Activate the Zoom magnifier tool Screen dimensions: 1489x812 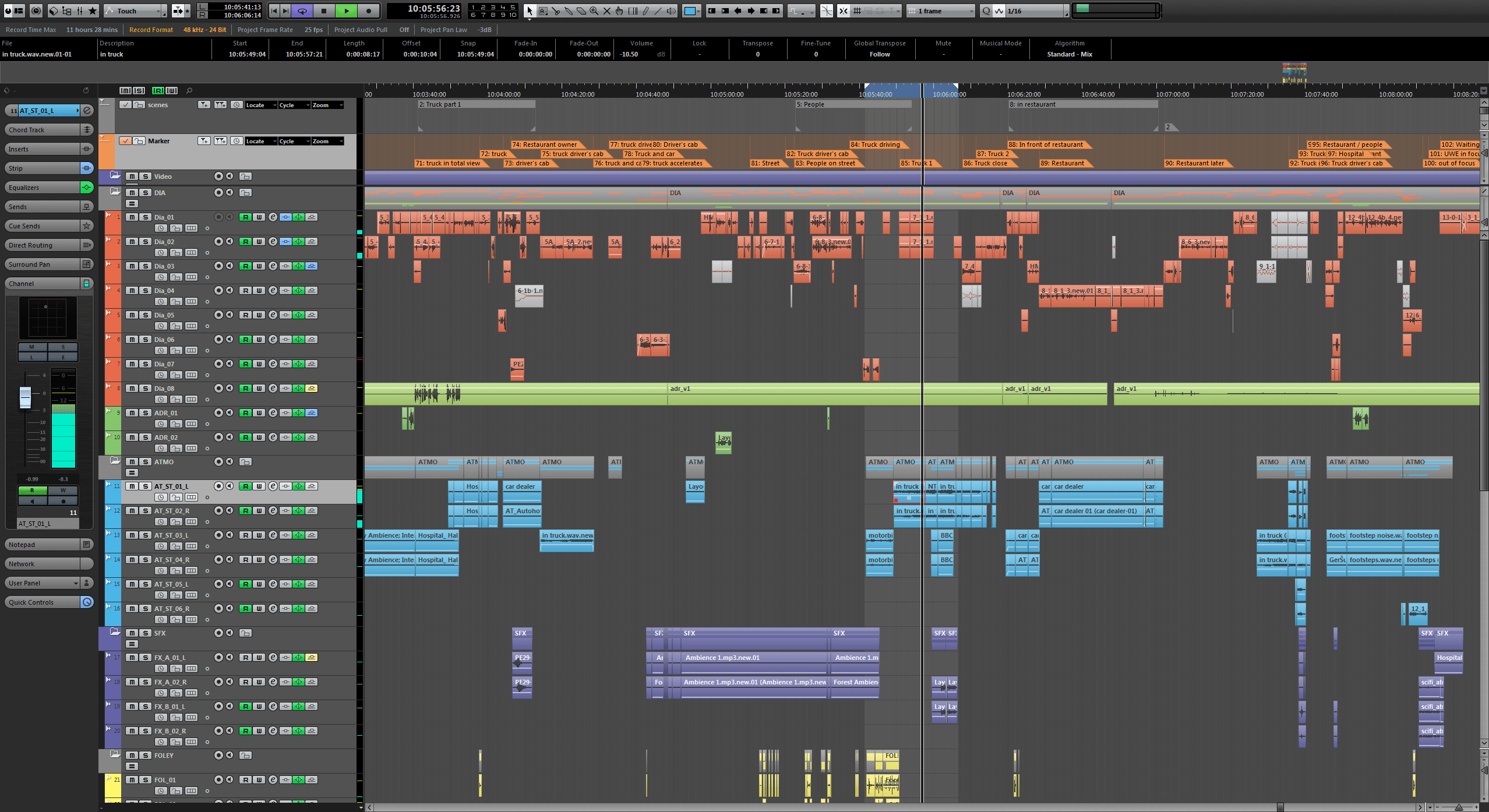click(x=594, y=10)
